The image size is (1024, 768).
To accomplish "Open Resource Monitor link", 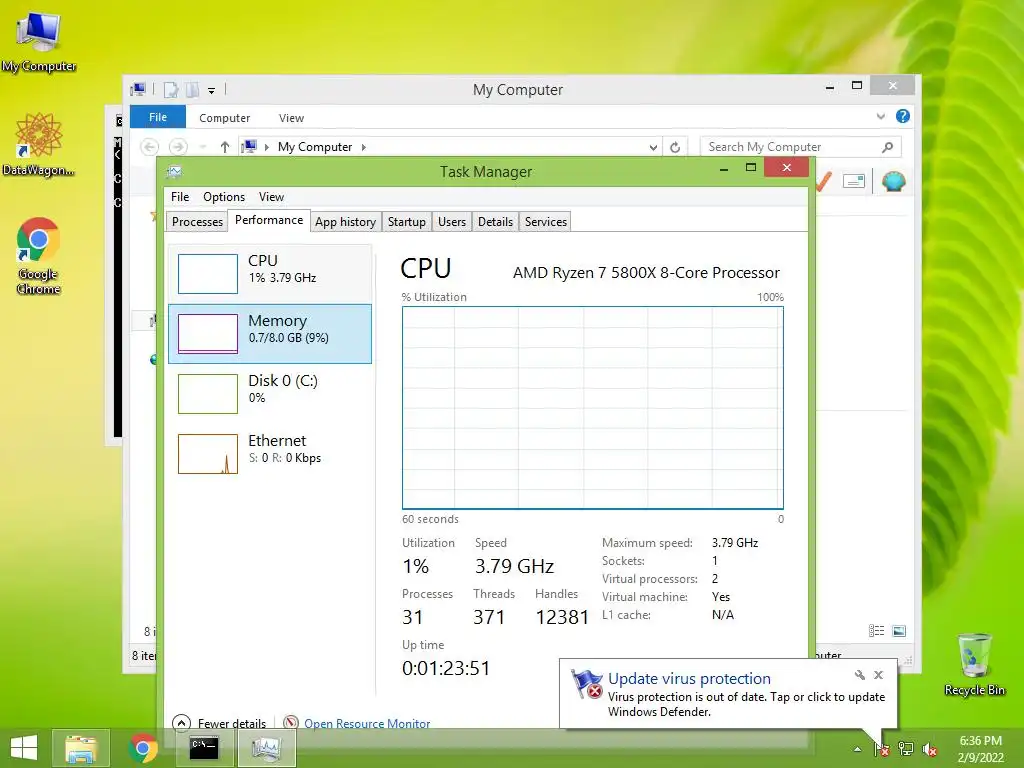I will click(x=366, y=724).
